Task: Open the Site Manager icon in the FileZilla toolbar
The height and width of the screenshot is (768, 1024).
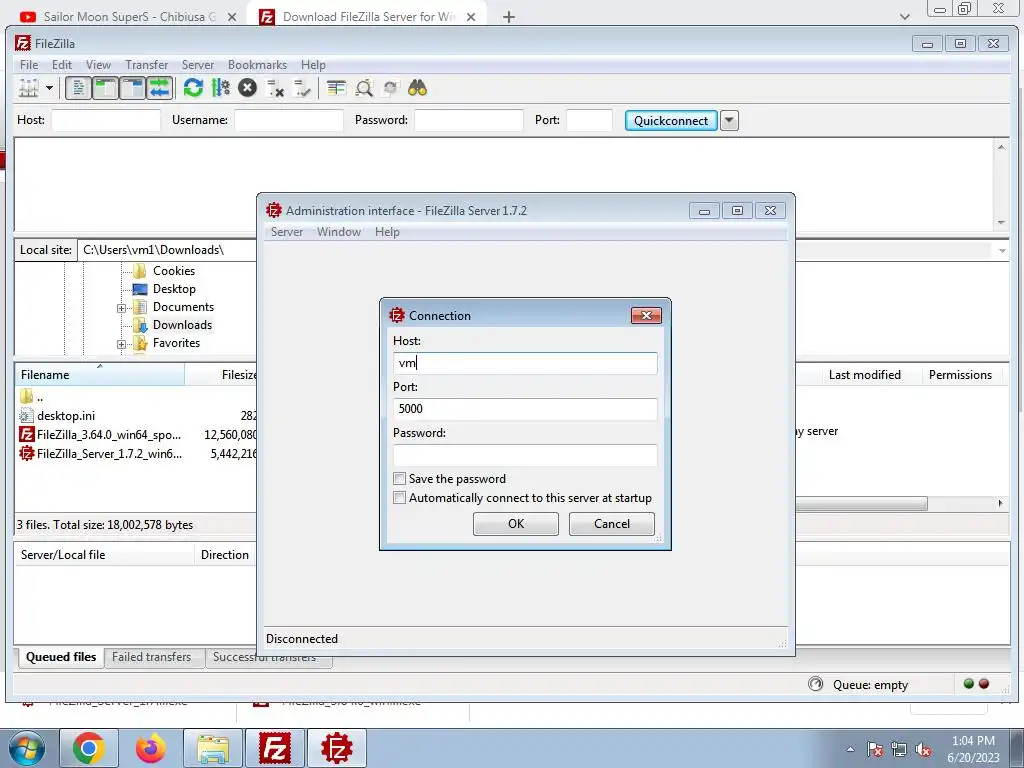Action: tap(28, 88)
